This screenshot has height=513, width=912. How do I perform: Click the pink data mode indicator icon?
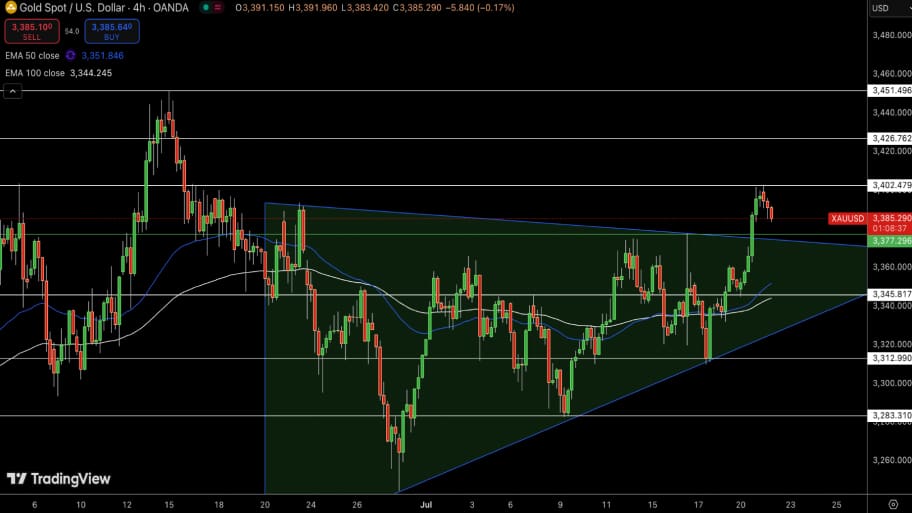(x=218, y=8)
